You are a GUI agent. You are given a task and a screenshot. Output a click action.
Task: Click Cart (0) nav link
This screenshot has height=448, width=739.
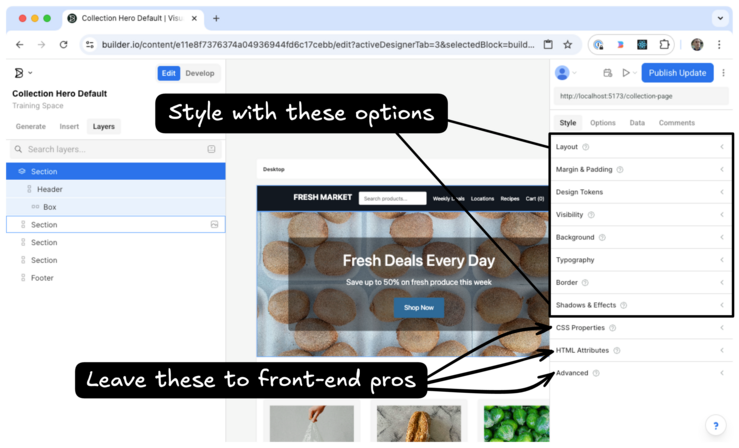535,199
